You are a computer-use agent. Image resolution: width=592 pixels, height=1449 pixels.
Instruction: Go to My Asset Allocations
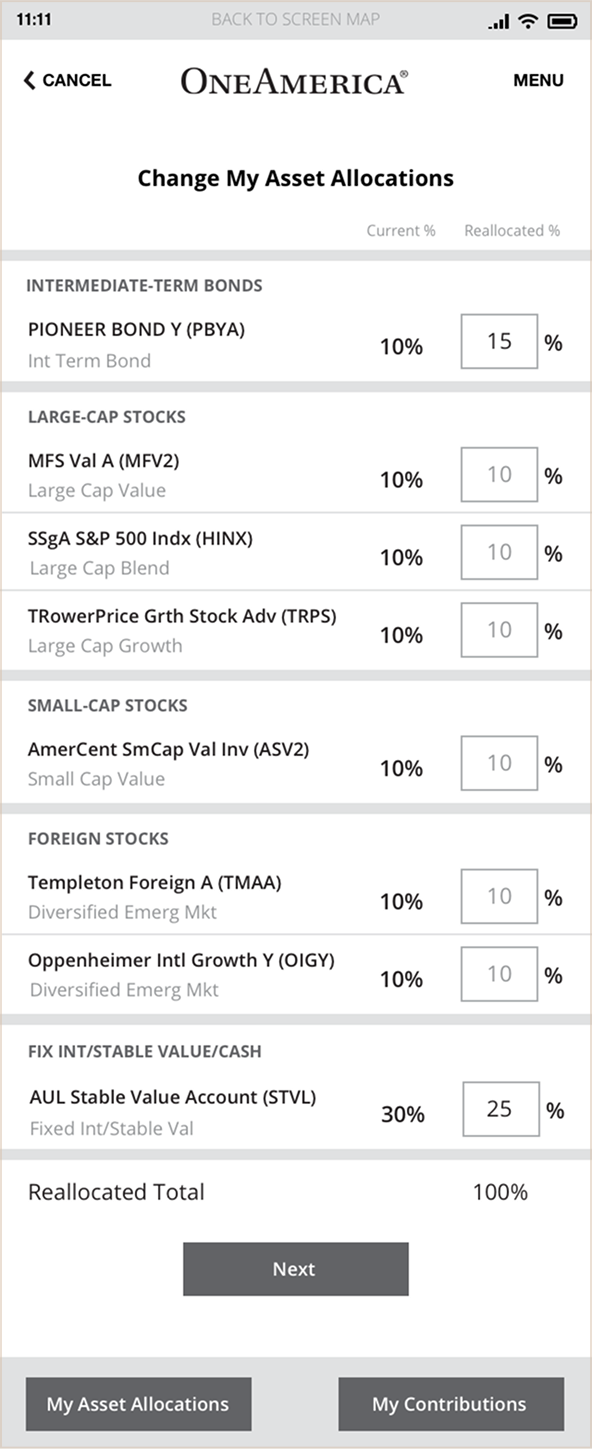[x=138, y=1404]
